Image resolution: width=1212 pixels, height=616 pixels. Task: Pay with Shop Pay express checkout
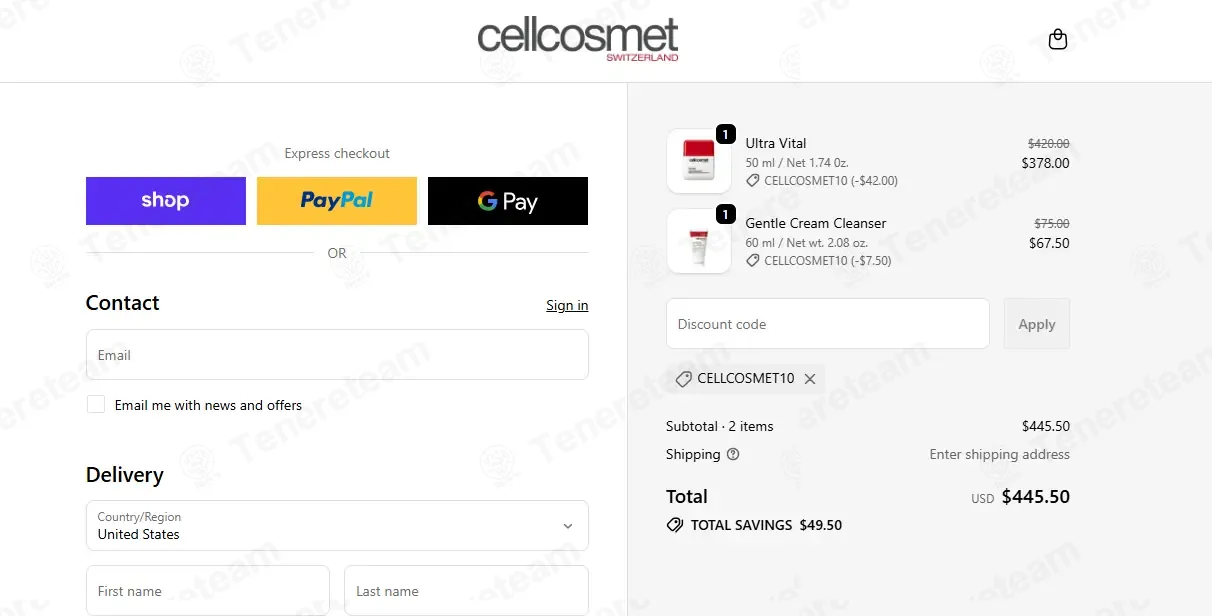(x=166, y=201)
